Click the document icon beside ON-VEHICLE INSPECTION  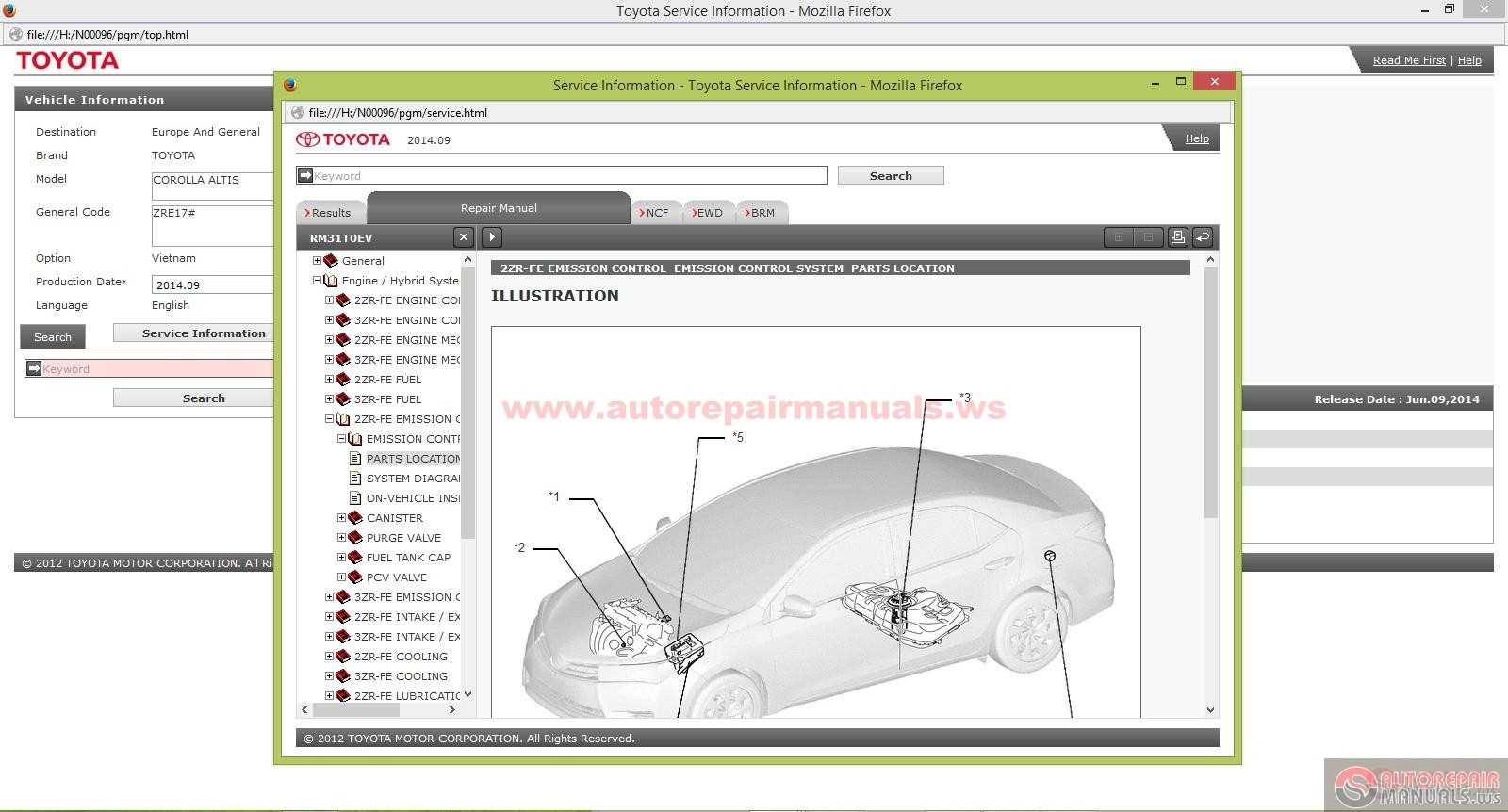click(x=355, y=498)
